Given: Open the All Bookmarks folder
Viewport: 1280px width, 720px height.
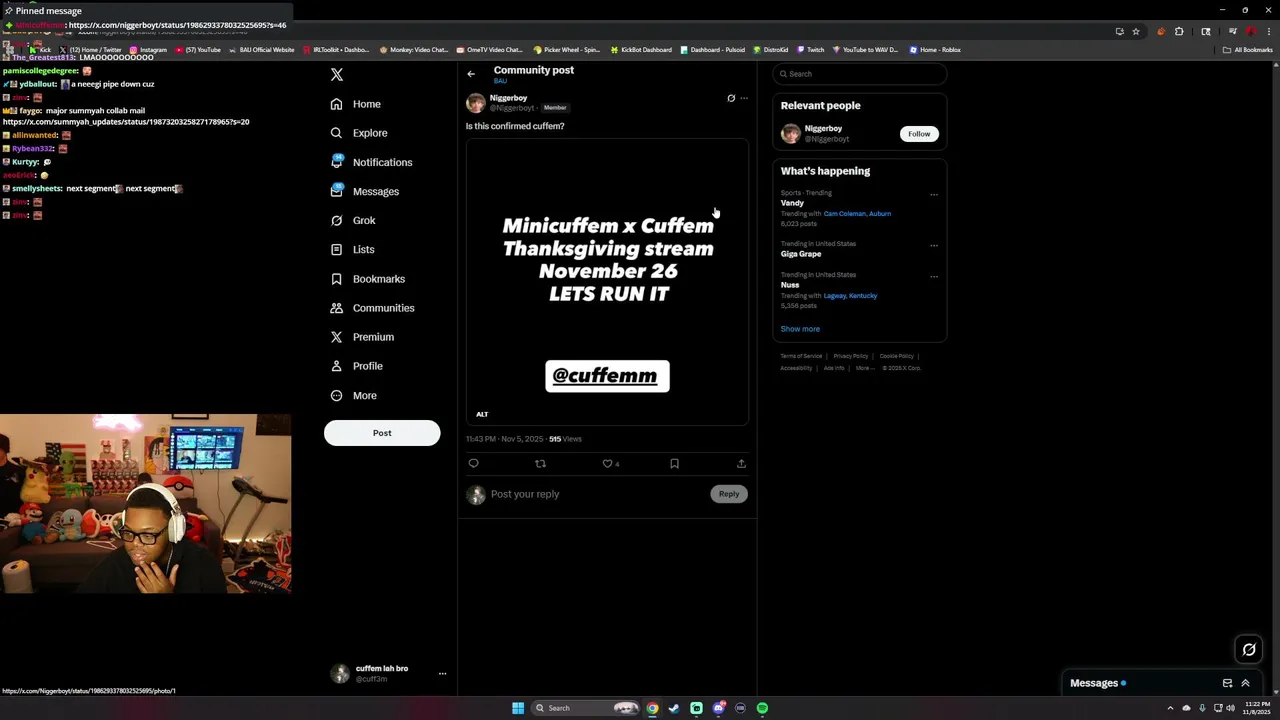Looking at the screenshot, I should click(x=1248, y=50).
